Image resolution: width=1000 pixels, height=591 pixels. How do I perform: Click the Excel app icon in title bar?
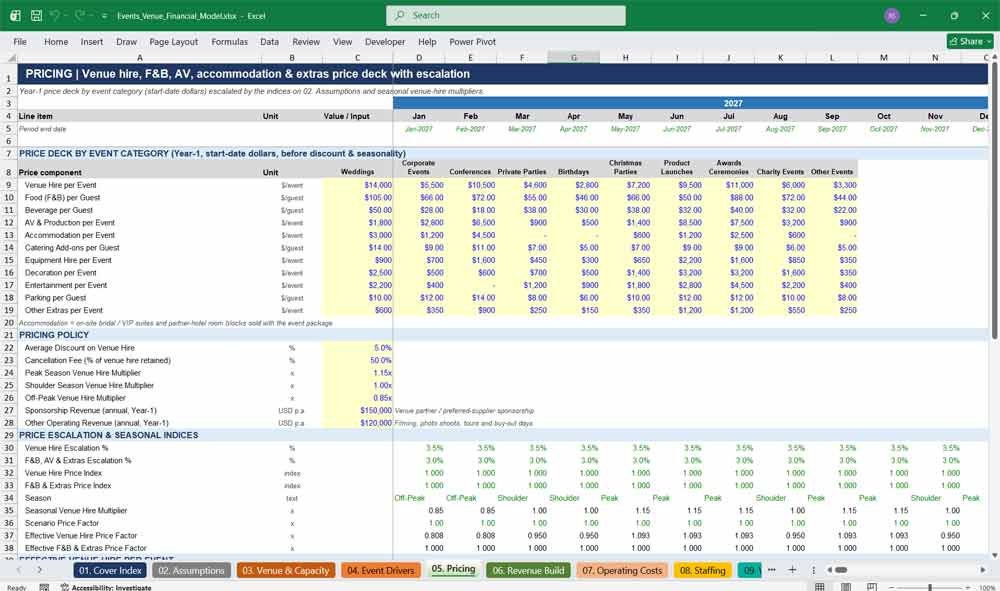(x=15, y=15)
